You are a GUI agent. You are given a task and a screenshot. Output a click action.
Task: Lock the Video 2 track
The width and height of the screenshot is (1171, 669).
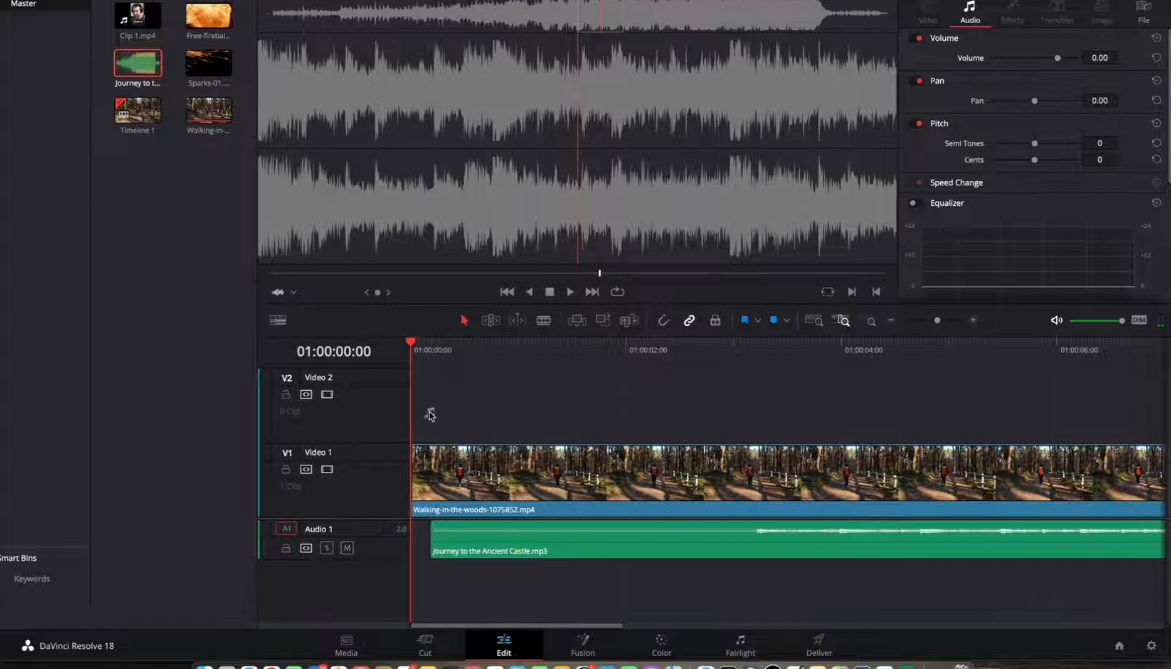pyautogui.click(x=285, y=394)
